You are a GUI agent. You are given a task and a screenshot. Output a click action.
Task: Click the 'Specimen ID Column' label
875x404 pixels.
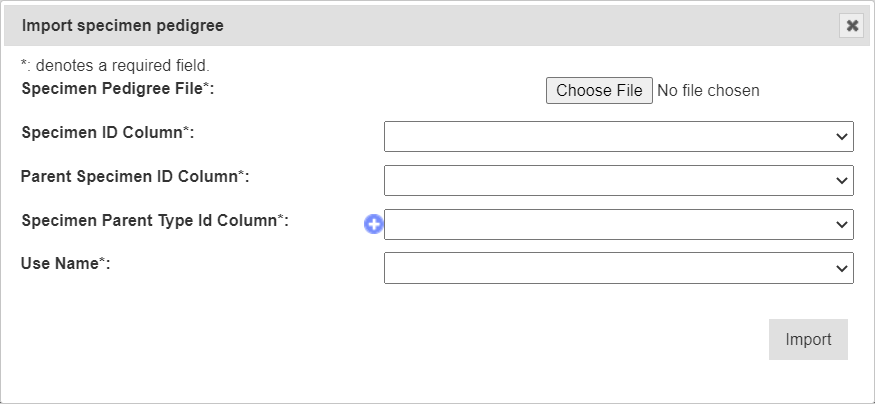pos(107,132)
